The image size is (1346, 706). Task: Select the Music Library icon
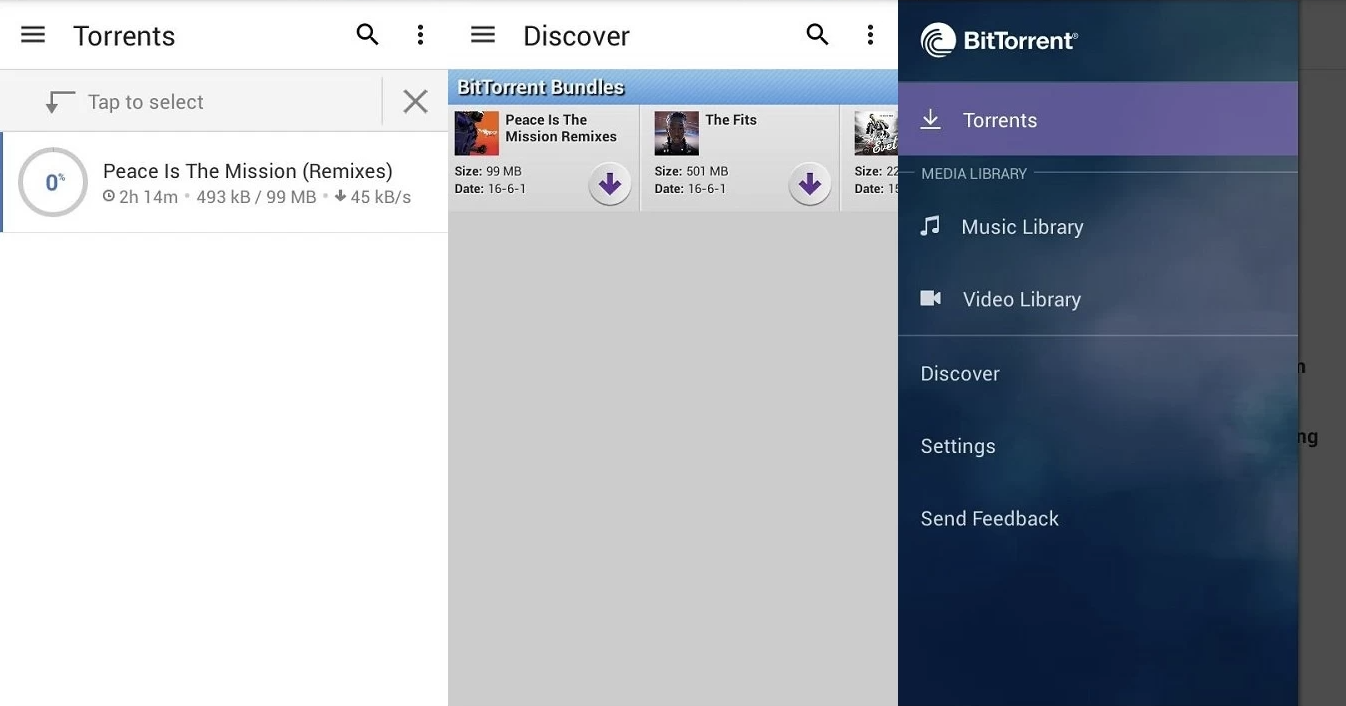(x=931, y=226)
